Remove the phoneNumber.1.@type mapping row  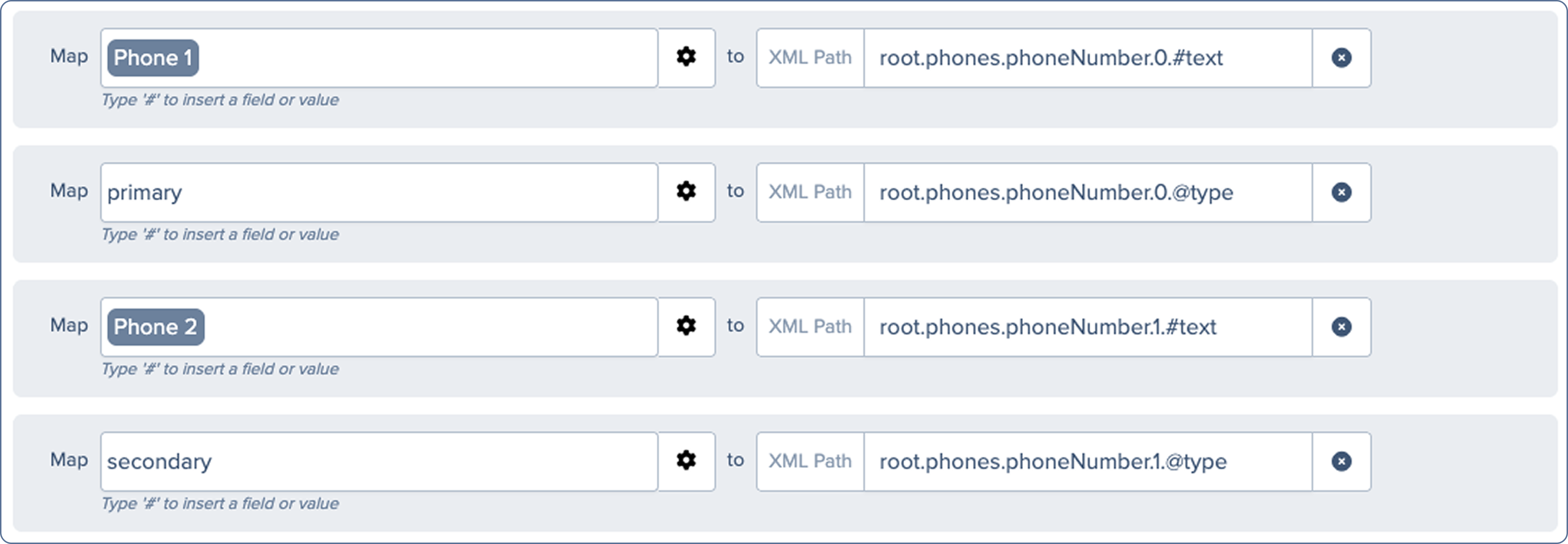(1341, 461)
